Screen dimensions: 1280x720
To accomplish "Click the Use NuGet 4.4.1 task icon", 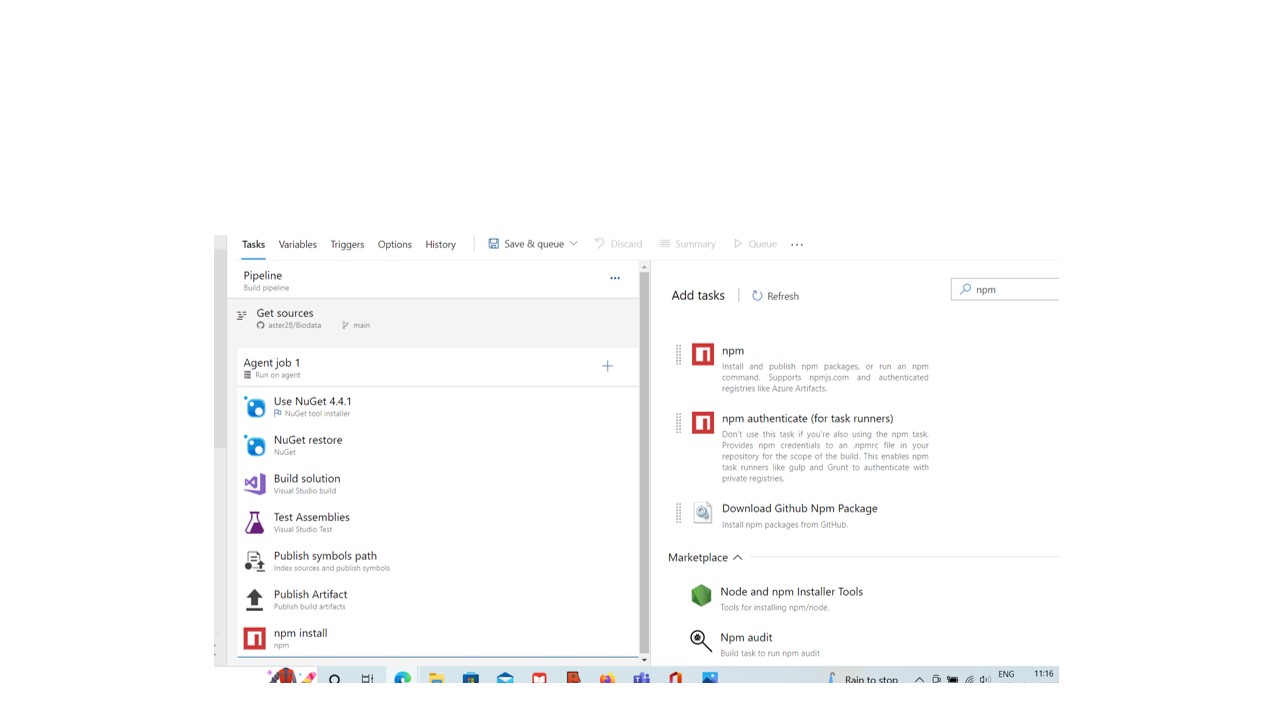I will point(255,406).
